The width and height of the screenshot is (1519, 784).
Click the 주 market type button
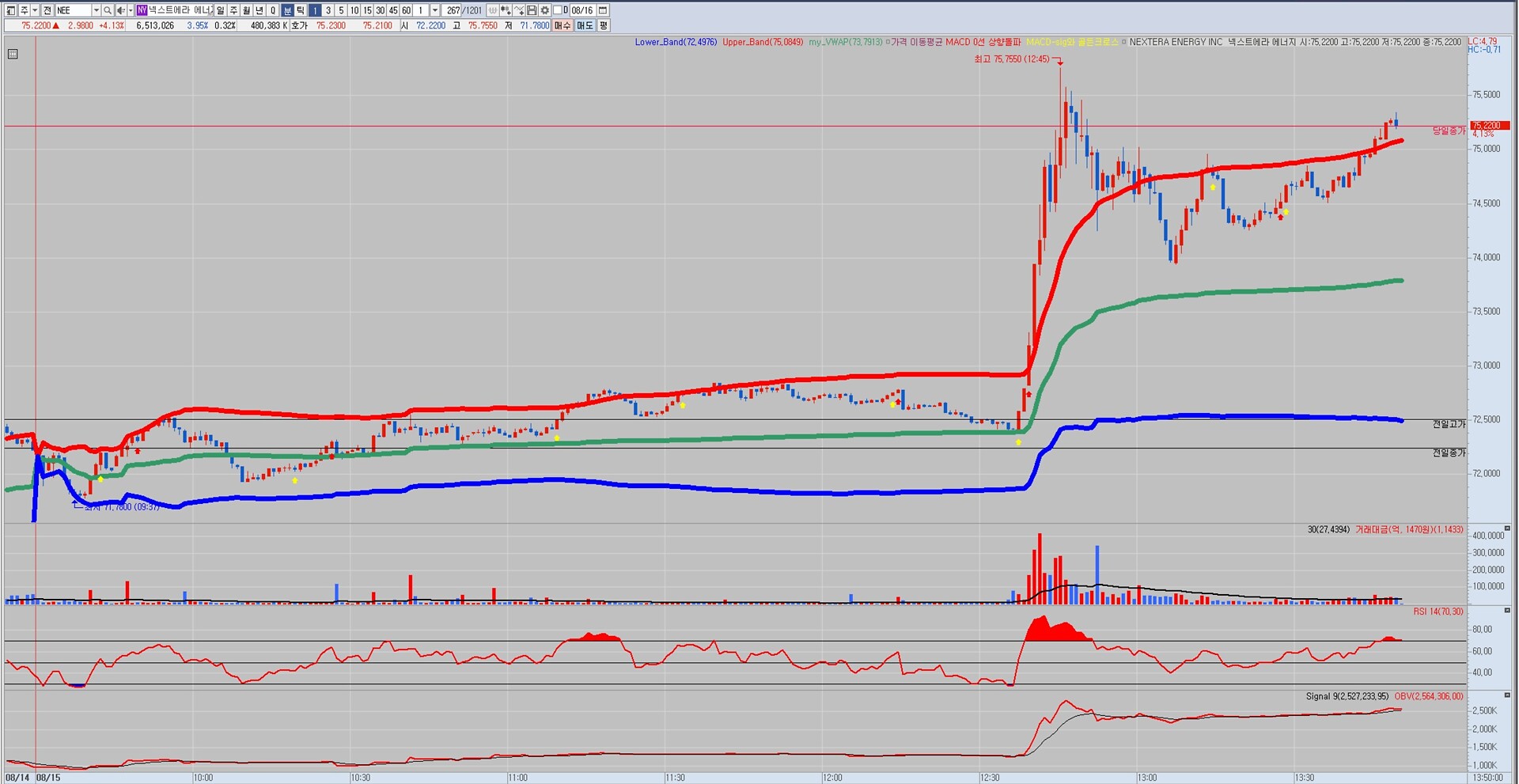click(x=25, y=10)
